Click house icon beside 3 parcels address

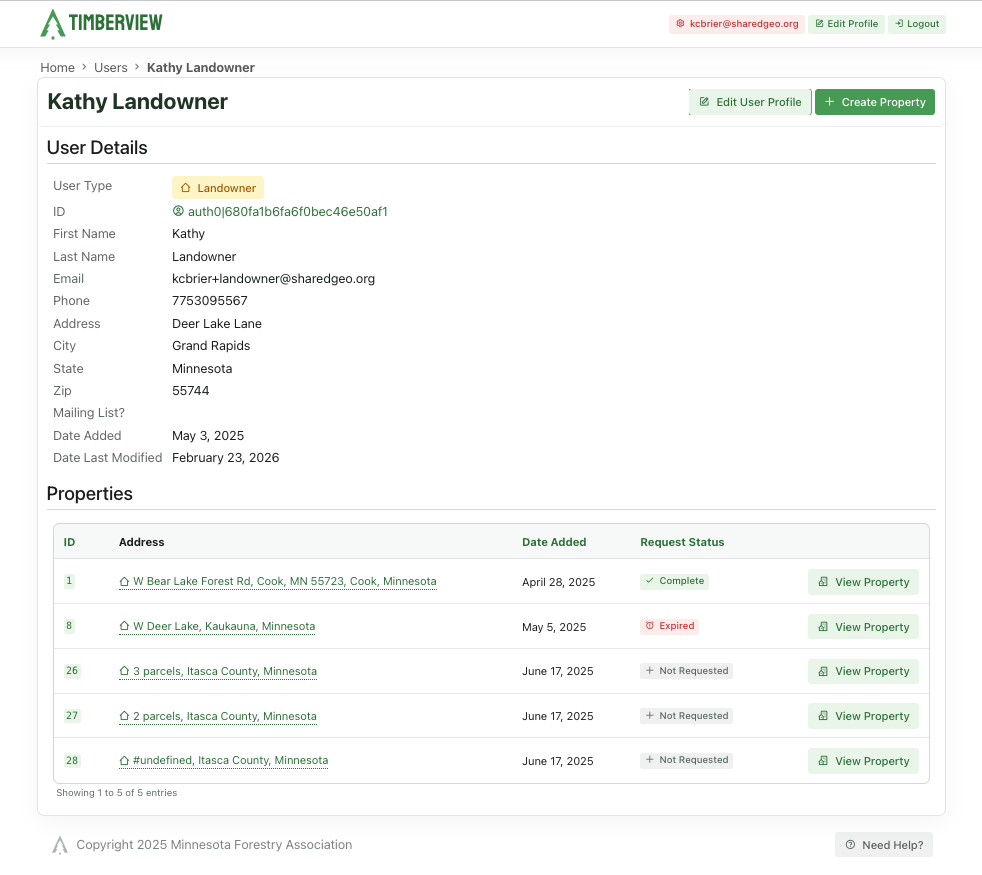click(x=124, y=671)
